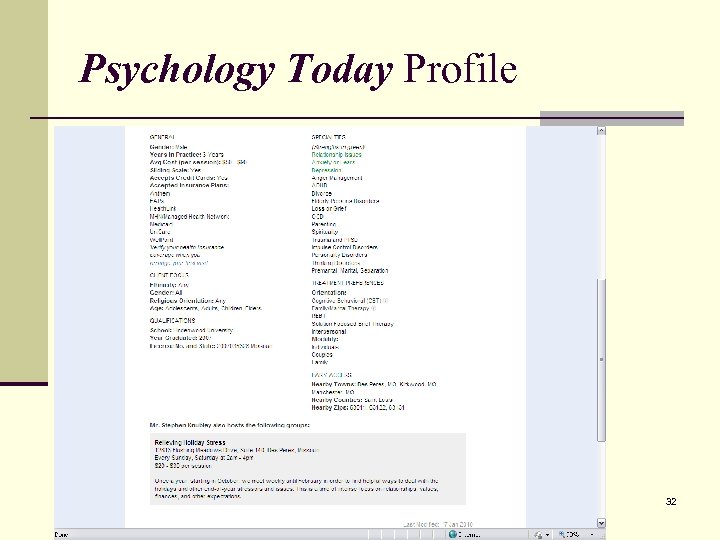
Task: Open the Relationship Issues specialty link
Action: (337, 155)
